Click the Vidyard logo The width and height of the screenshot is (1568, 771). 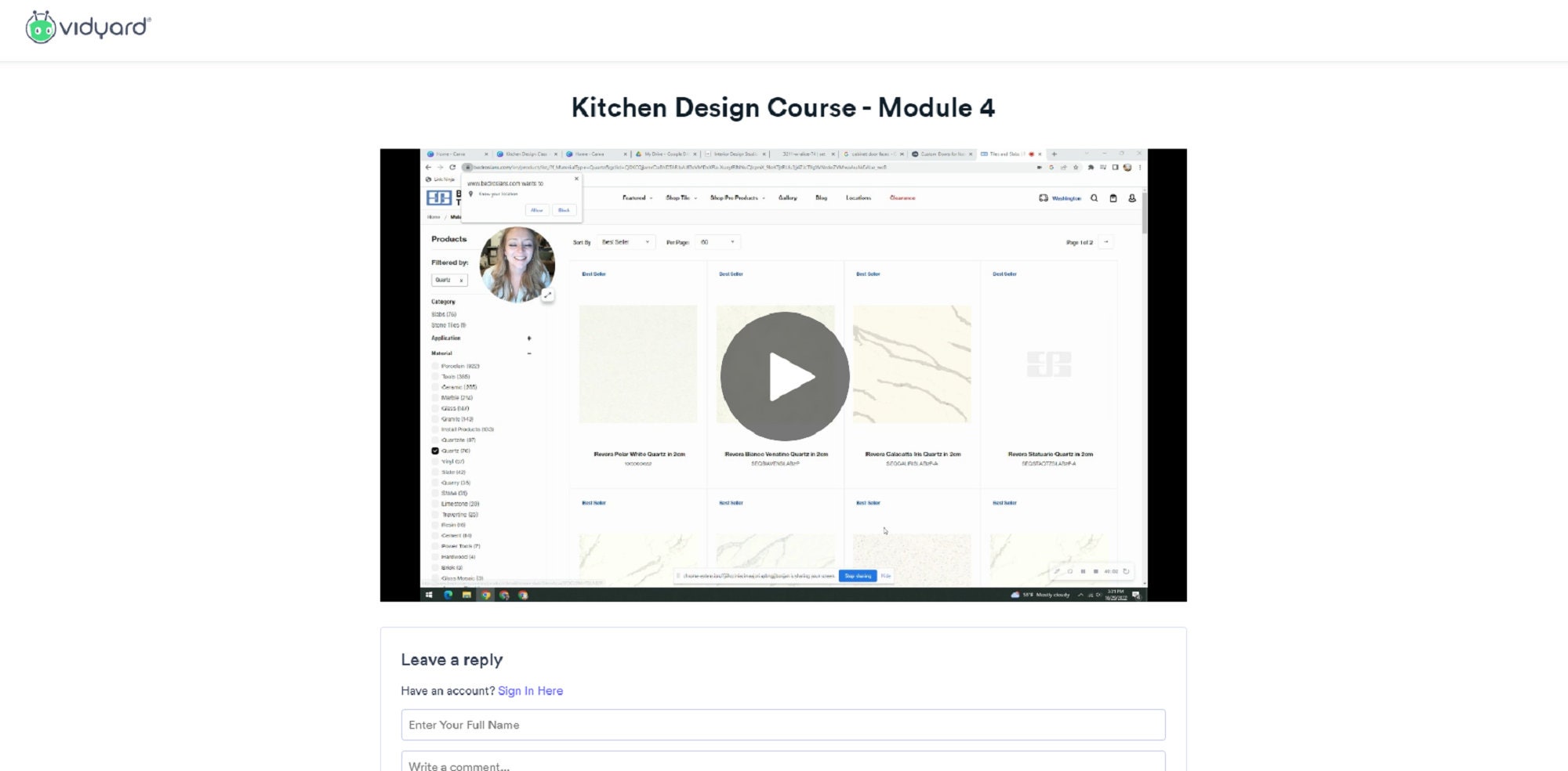[x=86, y=26]
